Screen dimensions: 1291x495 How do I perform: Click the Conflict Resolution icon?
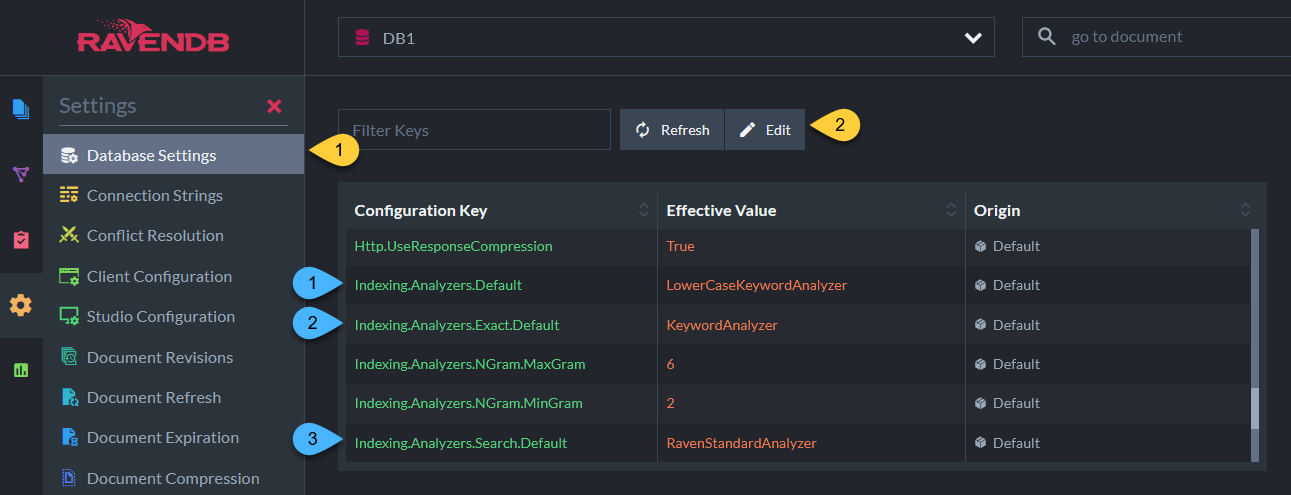[69, 235]
